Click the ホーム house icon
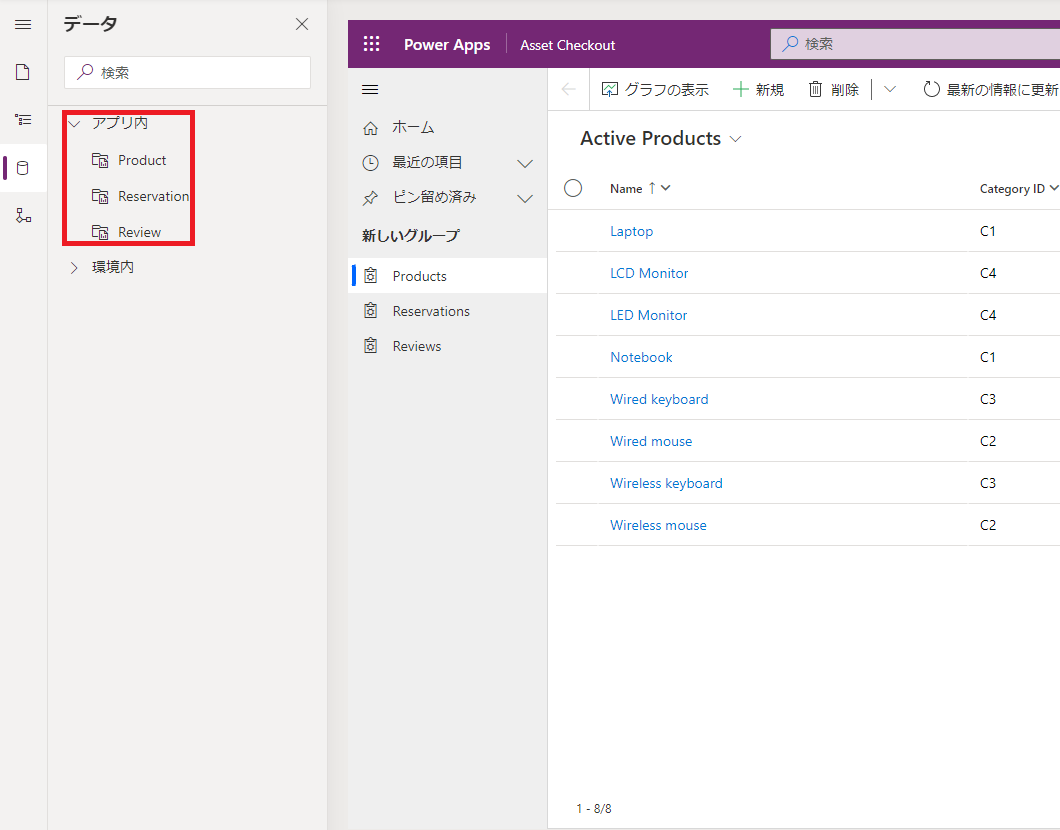The height and width of the screenshot is (830, 1060). point(370,128)
